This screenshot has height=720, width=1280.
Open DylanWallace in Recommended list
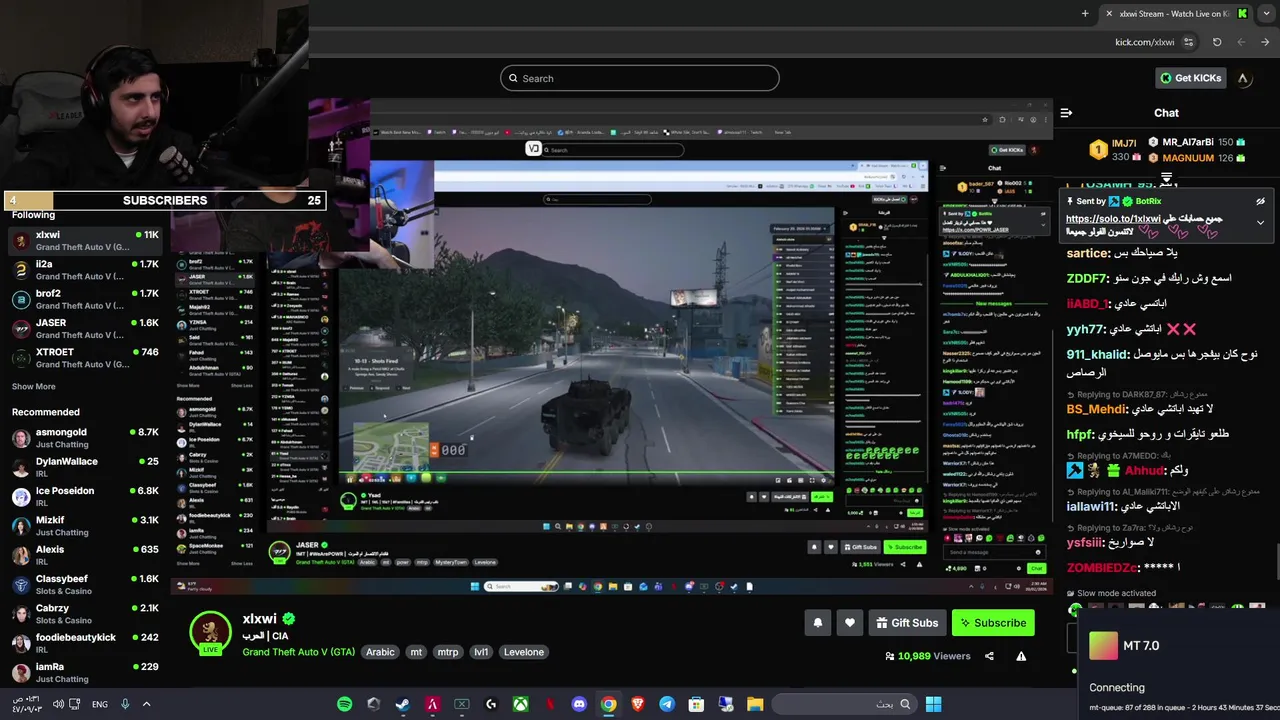click(85, 467)
